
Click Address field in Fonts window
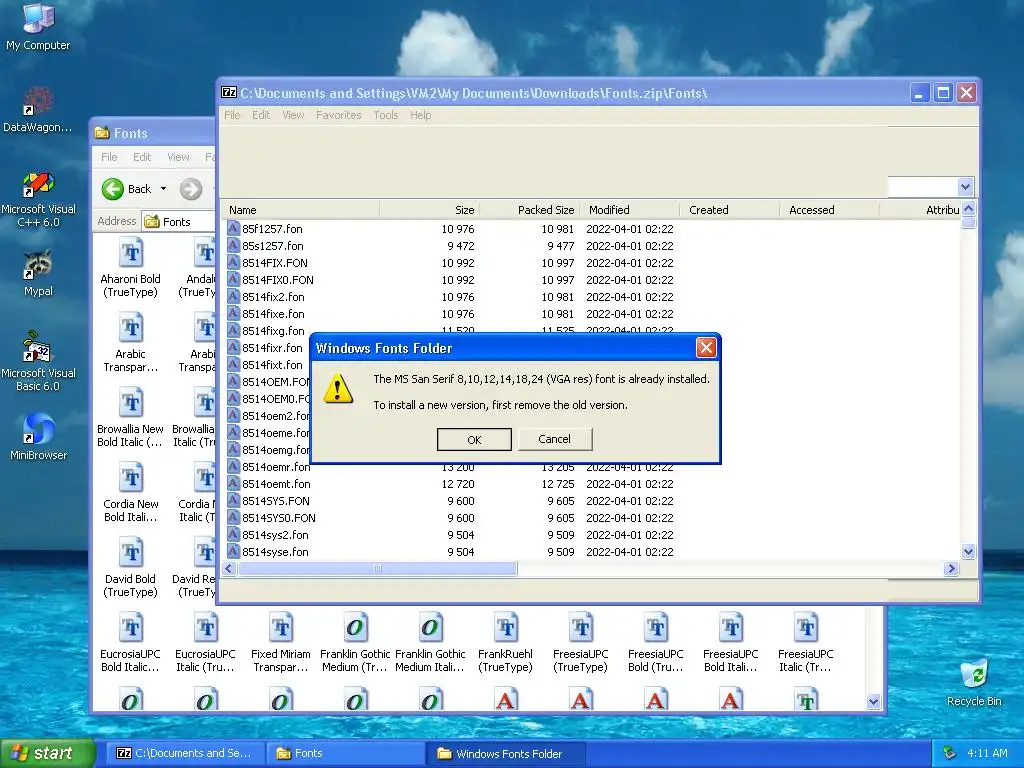tap(178, 221)
